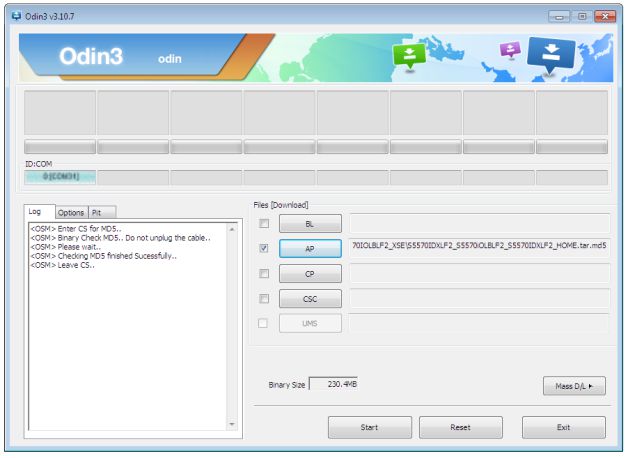Close the Odin3 window
629x458 pixels.
pos(605,16)
